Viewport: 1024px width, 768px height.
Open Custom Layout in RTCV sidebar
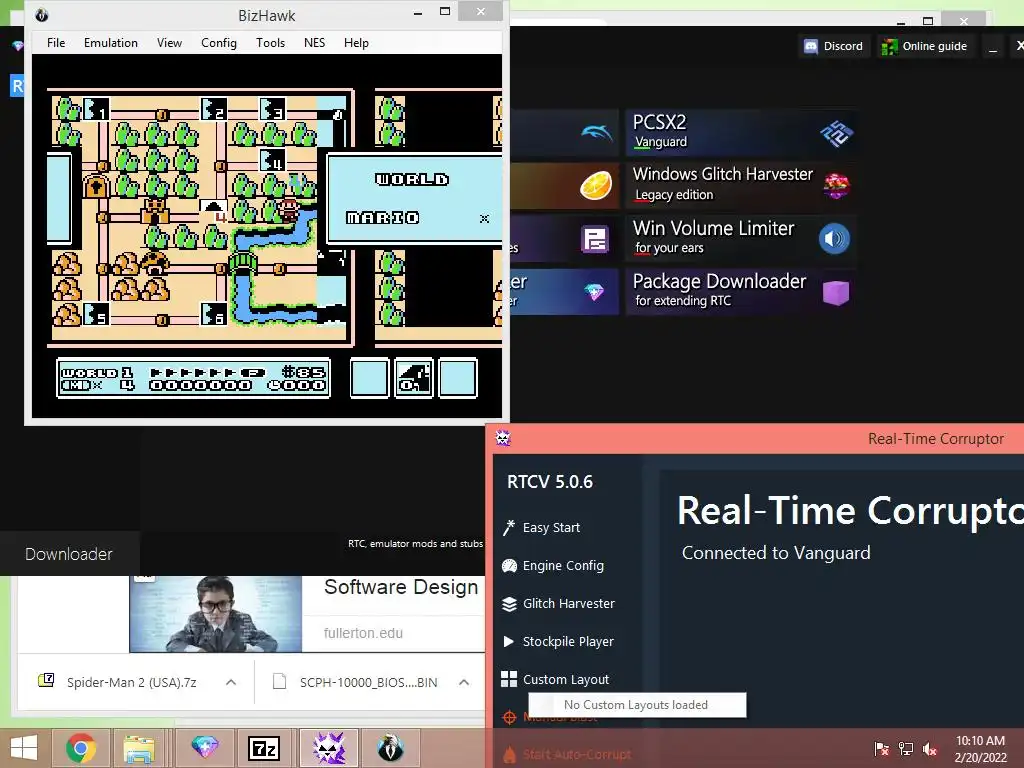pos(565,679)
